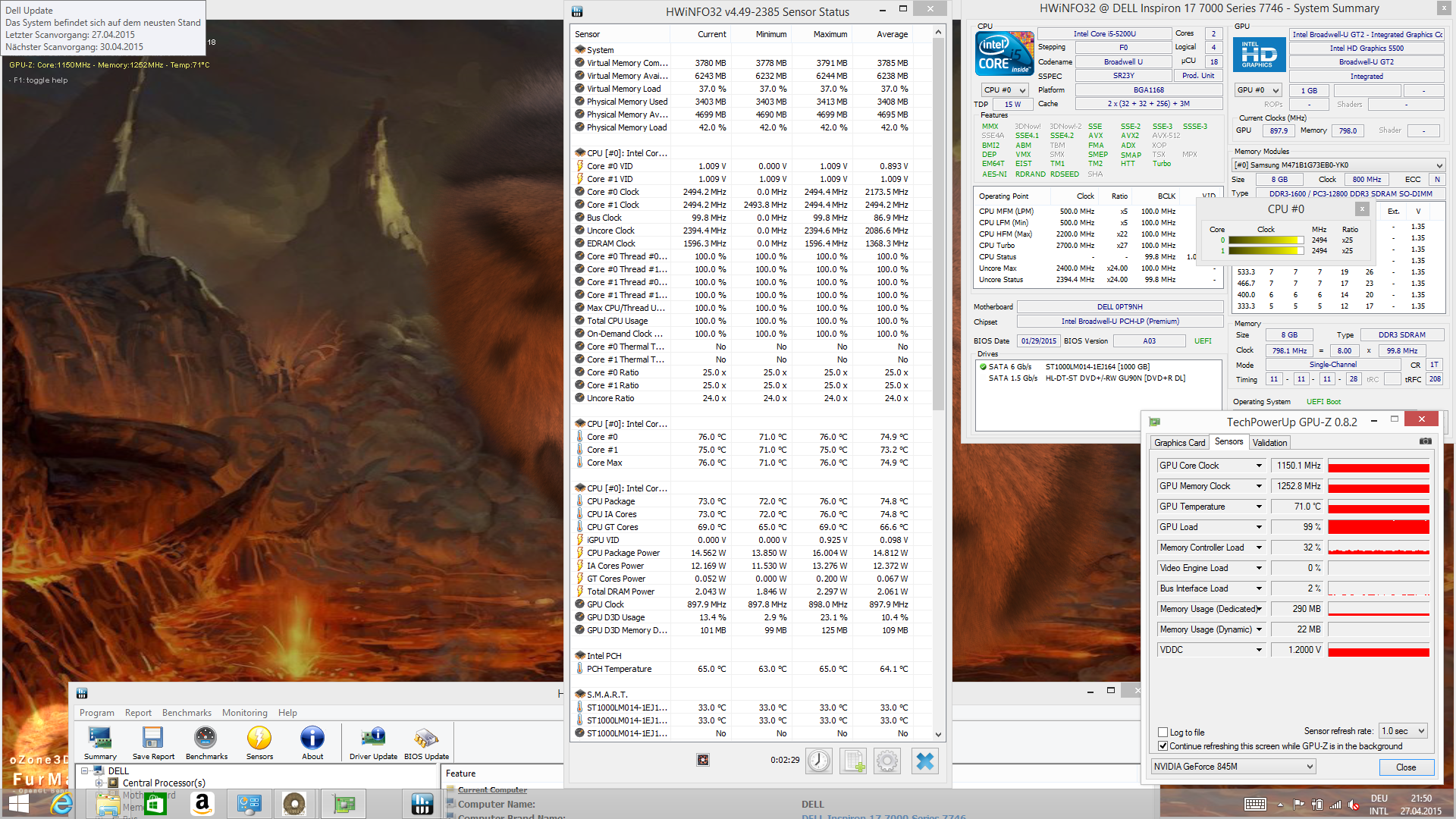This screenshot has width=1456, height=819.
Task: Click the Intel HD Graphics logo
Action: coord(1258,54)
